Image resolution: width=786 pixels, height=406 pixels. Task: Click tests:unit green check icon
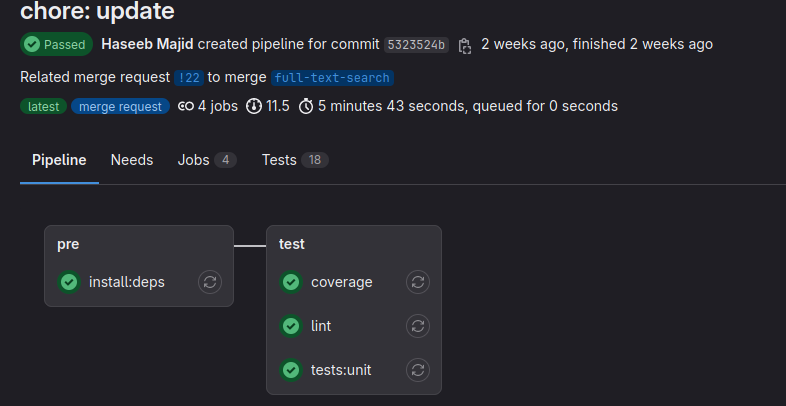click(x=291, y=370)
